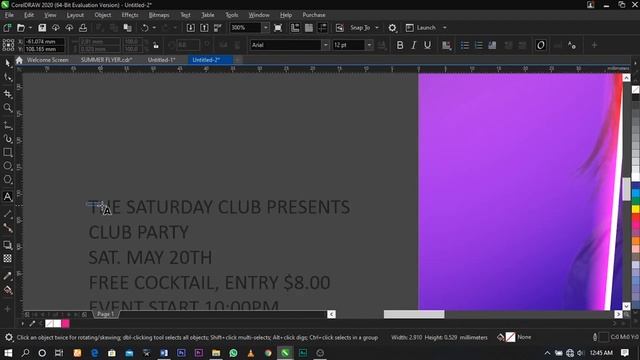Click the Print icon
Image resolution: width=640 pixels, height=360 pixels.
83,28
